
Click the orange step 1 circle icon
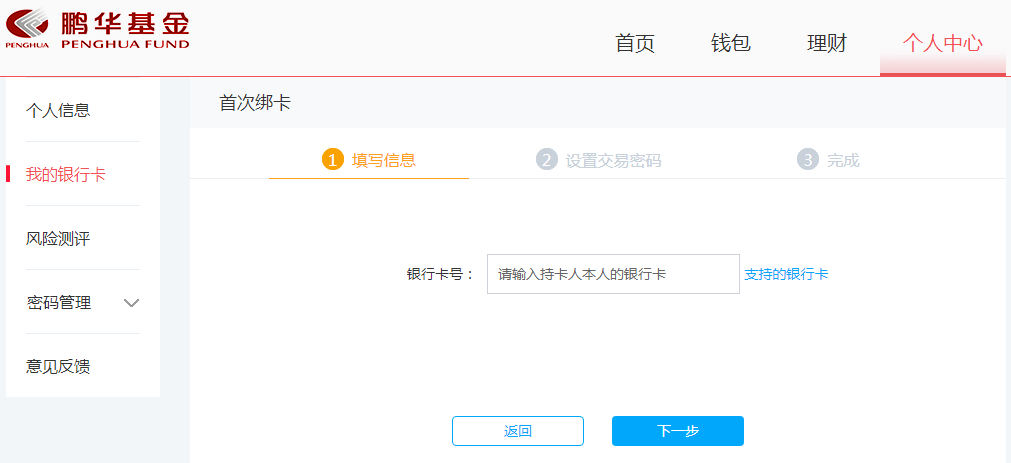pos(333,160)
